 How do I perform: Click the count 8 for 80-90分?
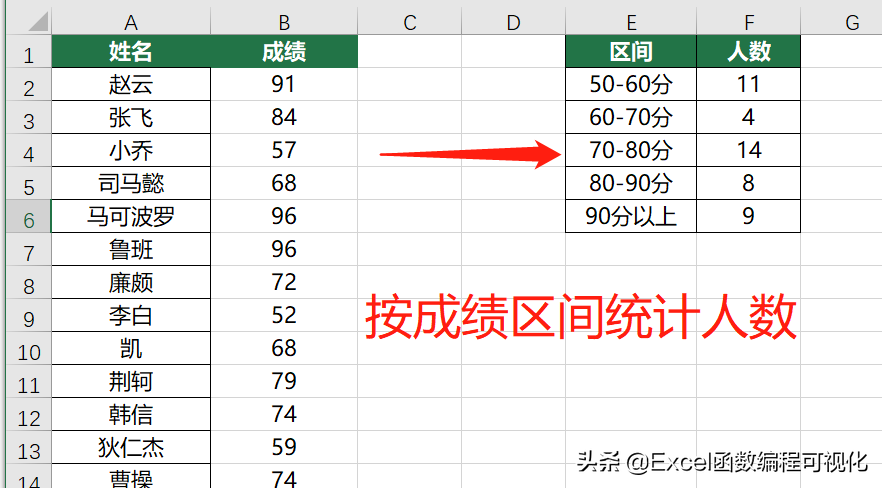tap(749, 183)
